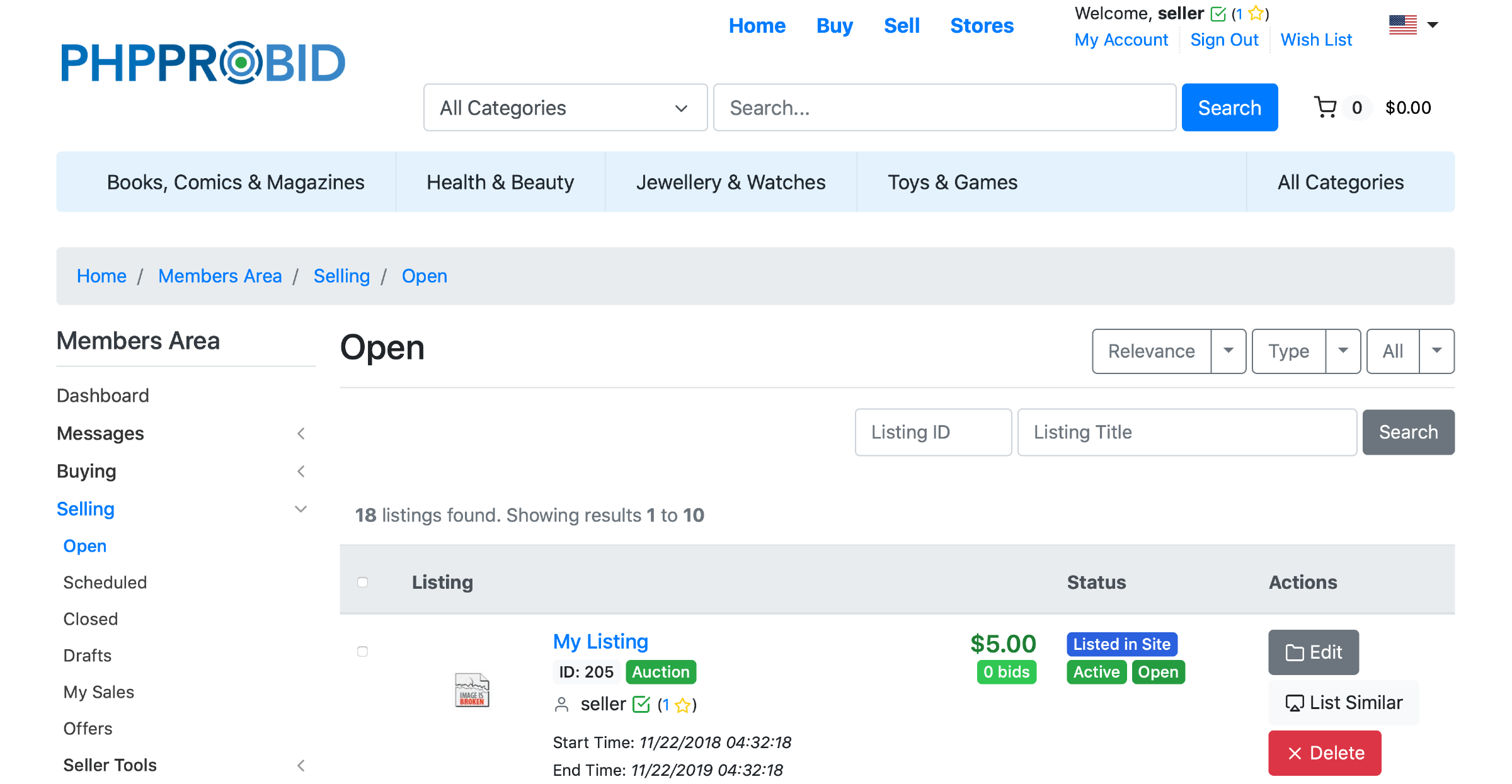Click the PHPProBid logo
This screenshot has width=1512, height=784.
tap(203, 62)
